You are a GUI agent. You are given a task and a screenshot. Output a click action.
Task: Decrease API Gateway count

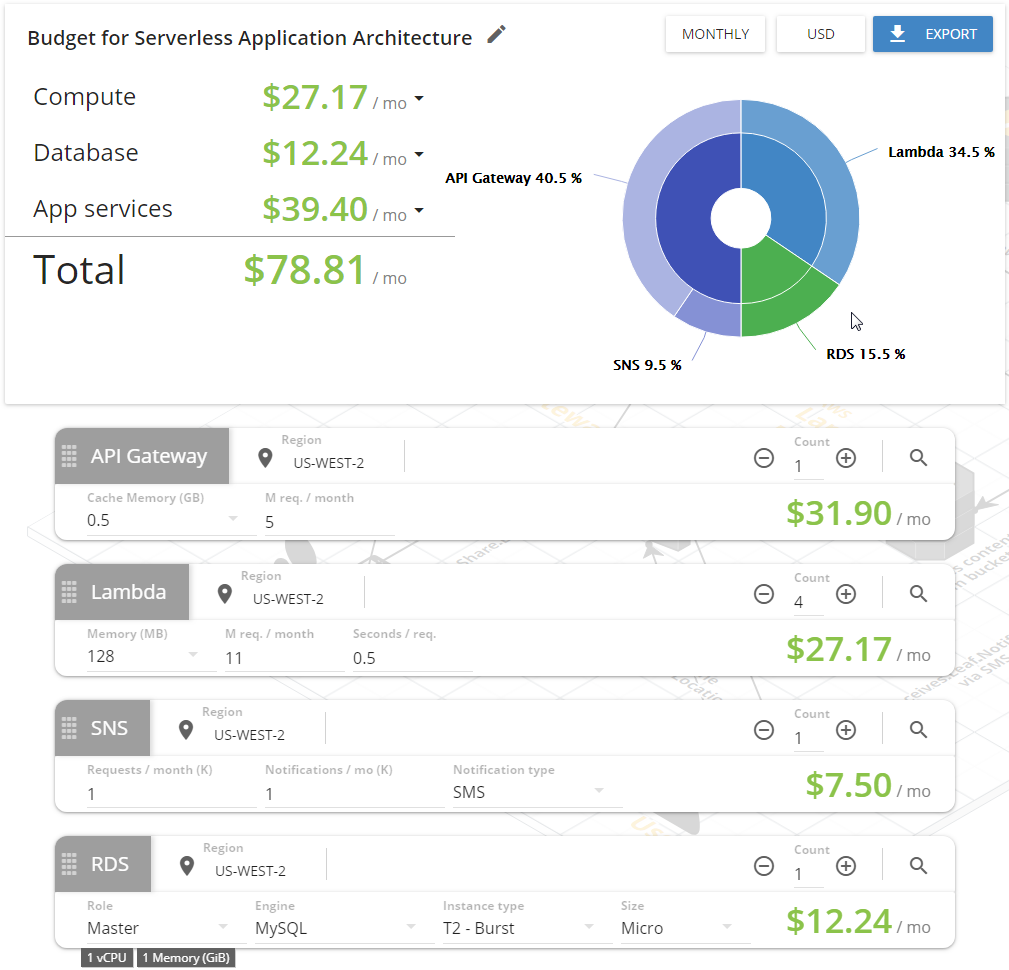point(764,458)
